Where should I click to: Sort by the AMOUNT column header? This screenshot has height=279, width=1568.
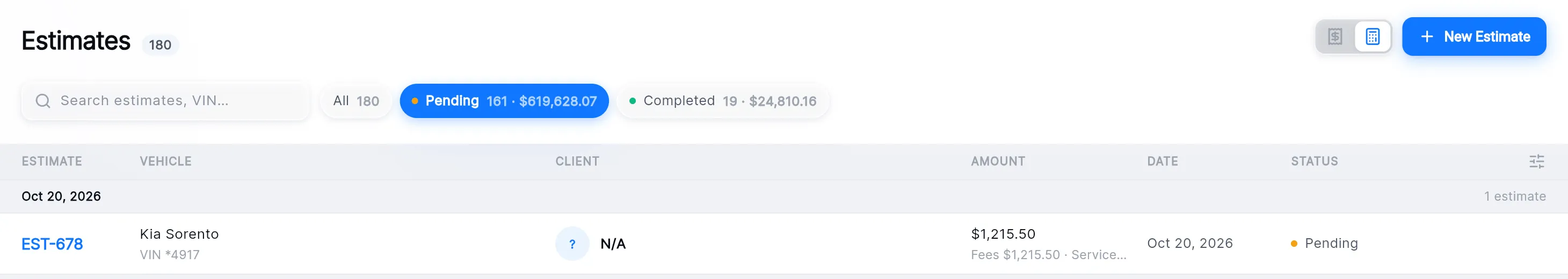click(x=998, y=161)
